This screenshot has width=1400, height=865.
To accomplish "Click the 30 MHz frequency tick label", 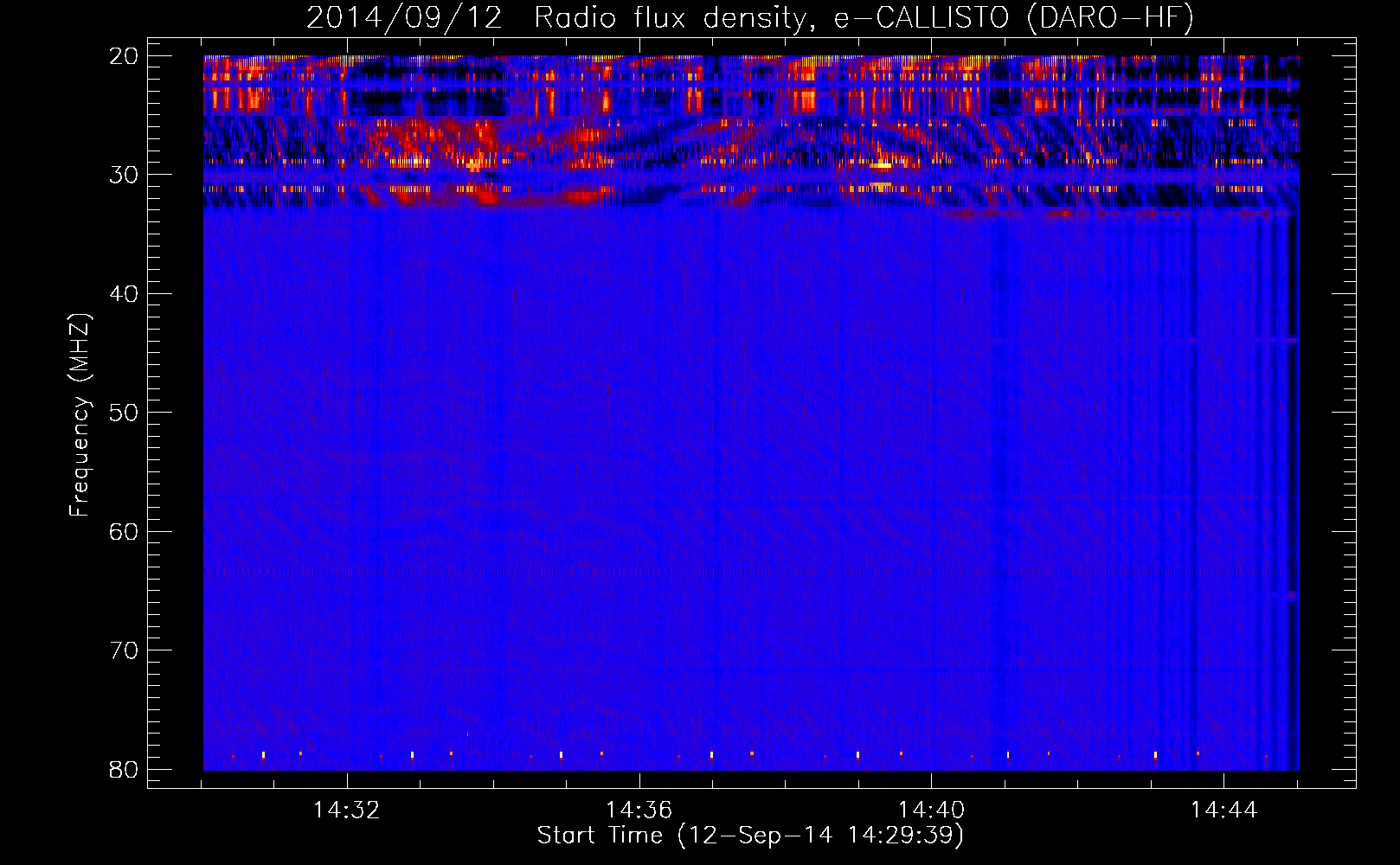I will tap(125, 175).
